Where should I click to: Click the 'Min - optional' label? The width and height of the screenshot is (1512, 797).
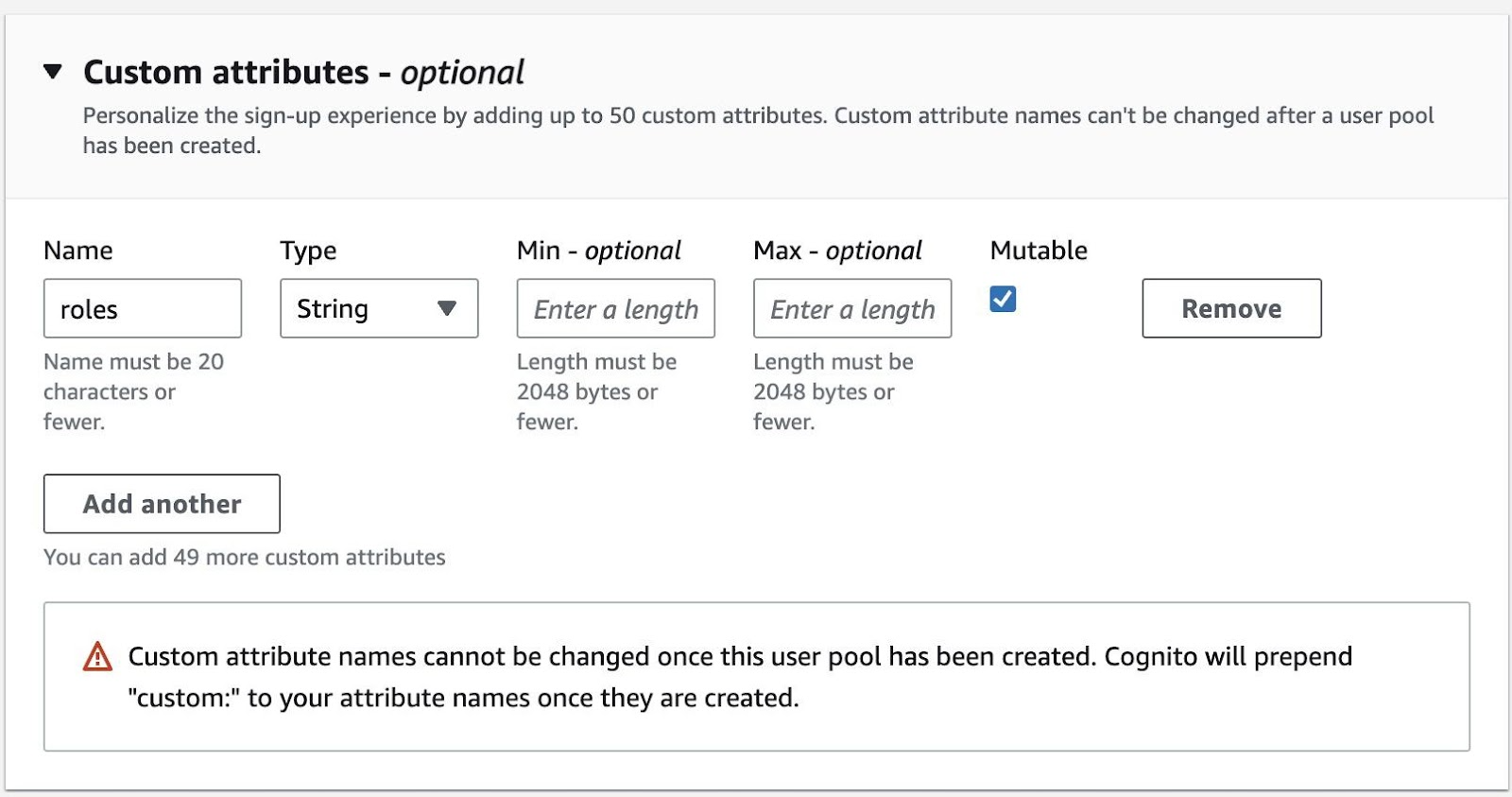pos(598,251)
